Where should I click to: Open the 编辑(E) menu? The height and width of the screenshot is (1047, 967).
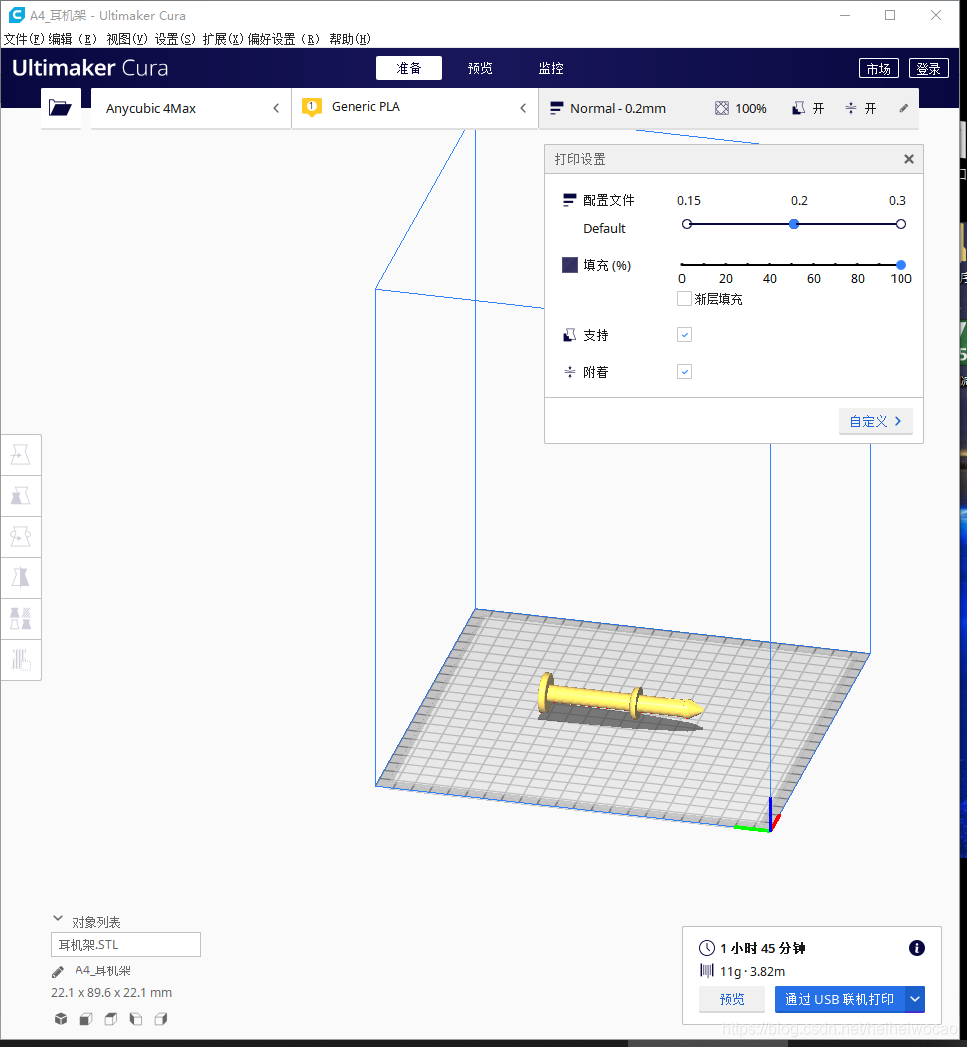(x=73, y=39)
